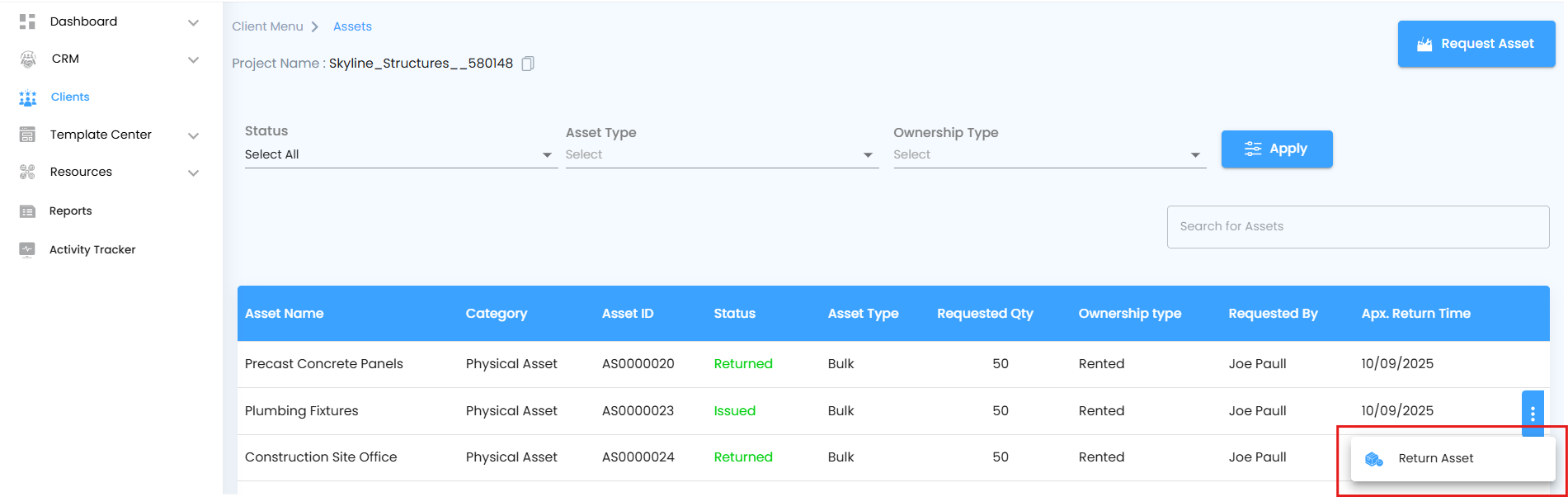This screenshot has height=497, width=1568.
Task: Click the Clients people icon
Action: coord(28,97)
